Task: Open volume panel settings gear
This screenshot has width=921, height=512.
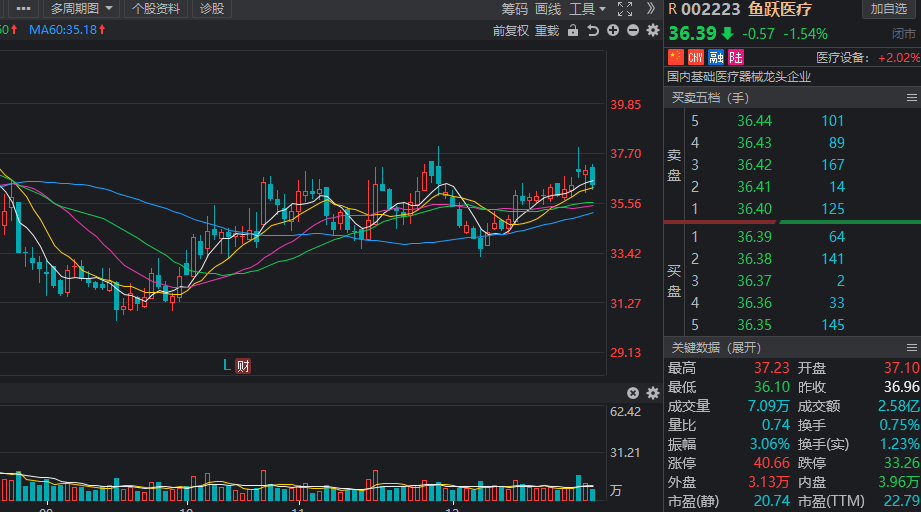Action: pos(653,393)
